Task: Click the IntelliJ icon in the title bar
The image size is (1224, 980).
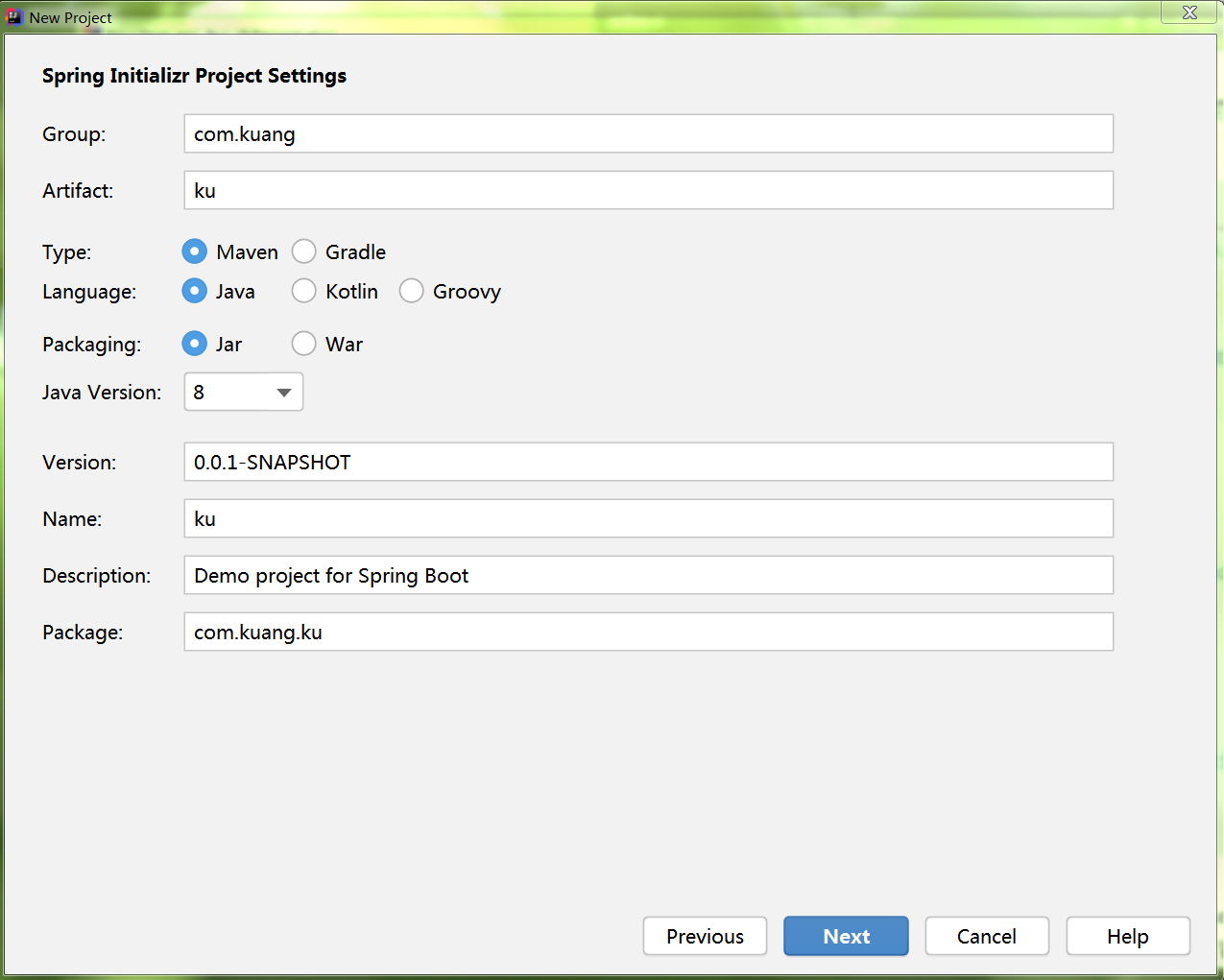Action: click(14, 16)
